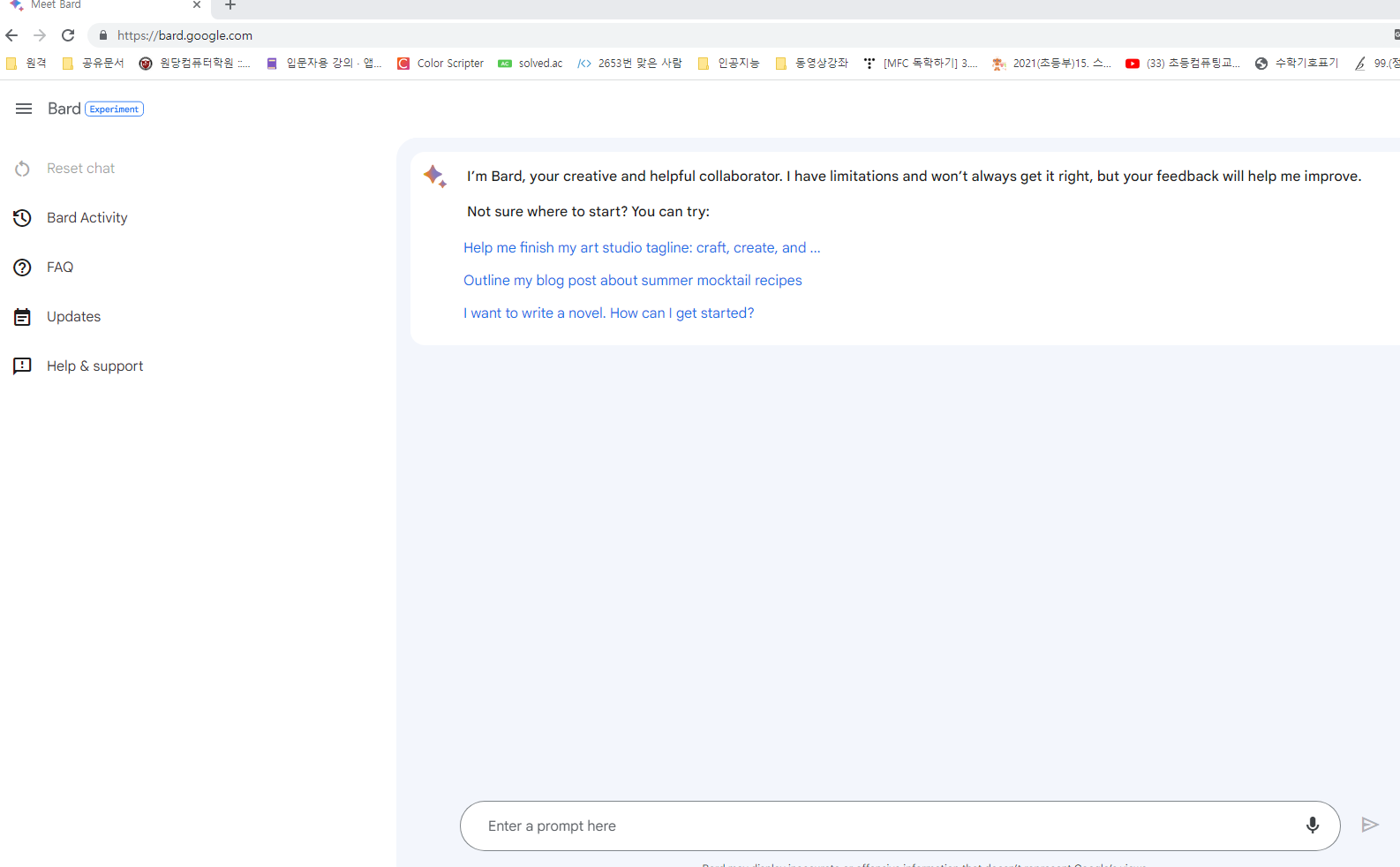
Task: Activate the microphone voice input
Action: 1313,826
